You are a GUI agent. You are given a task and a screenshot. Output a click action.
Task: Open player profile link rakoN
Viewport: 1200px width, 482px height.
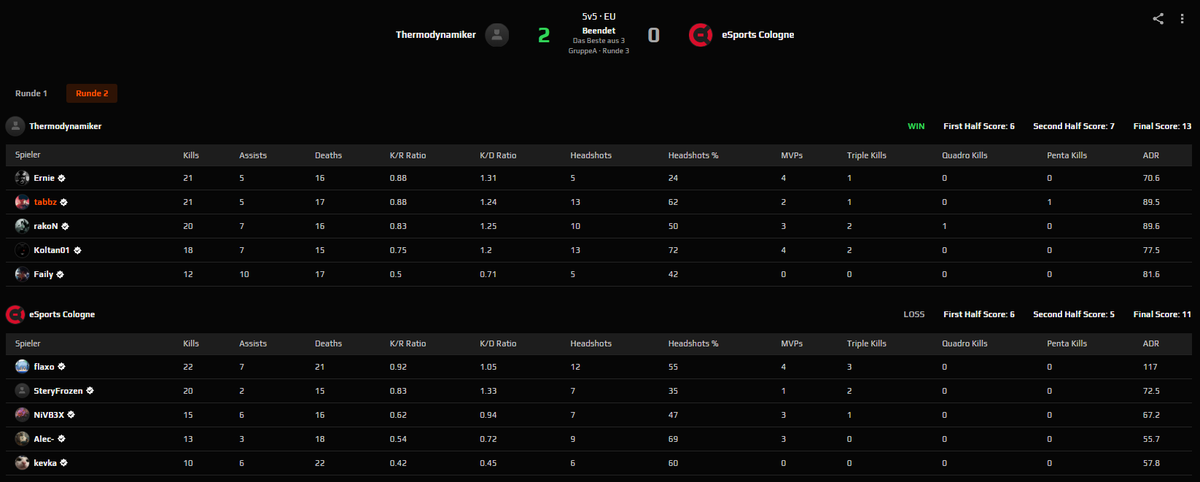(46, 225)
